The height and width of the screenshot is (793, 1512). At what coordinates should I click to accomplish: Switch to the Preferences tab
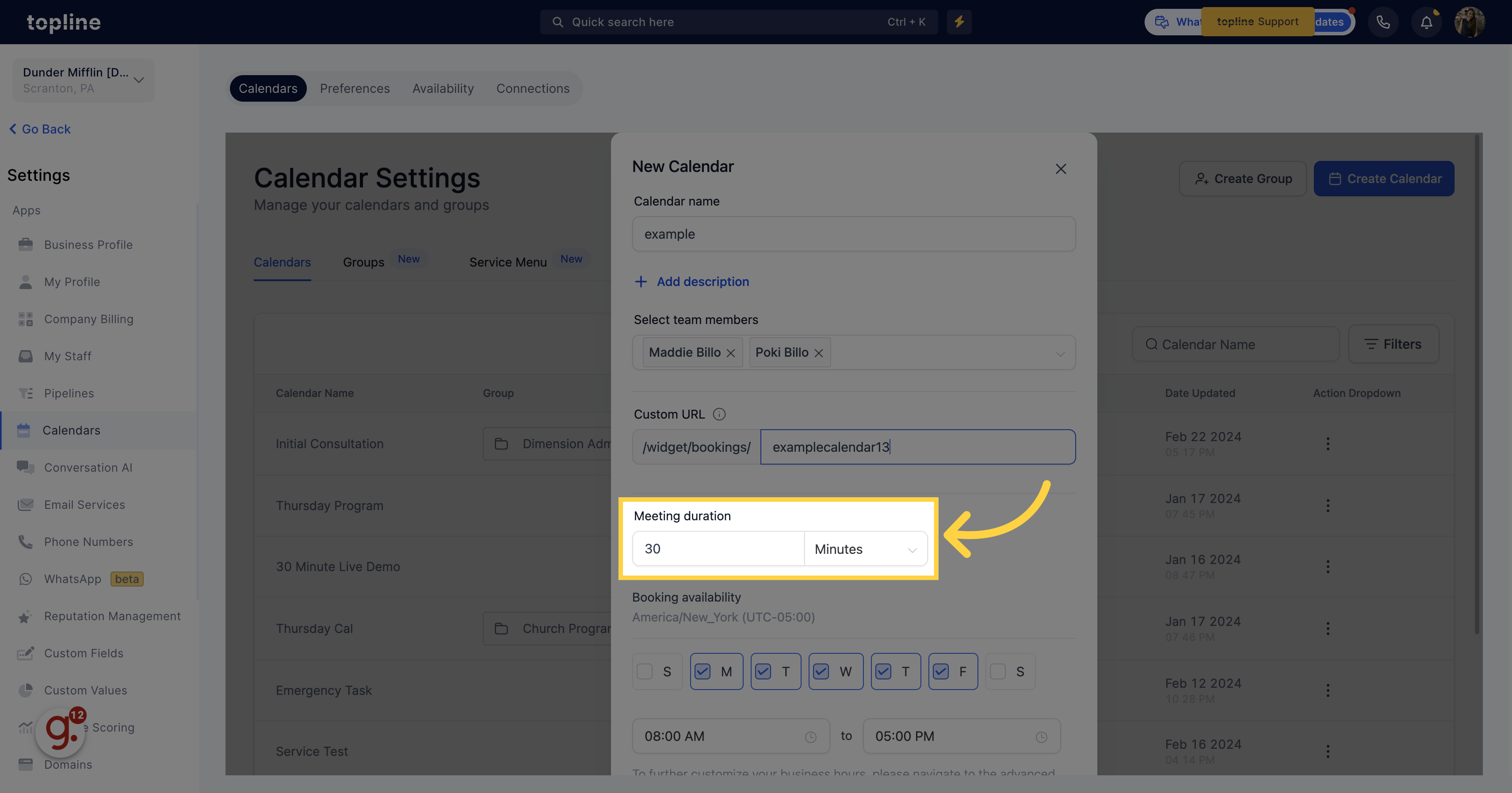tap(355, 89)
